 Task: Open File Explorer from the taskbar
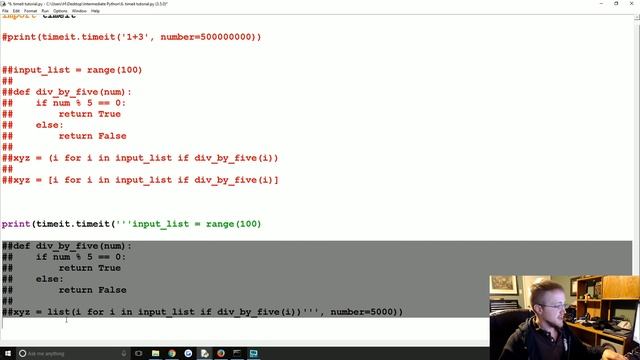[x=156, y=353]
